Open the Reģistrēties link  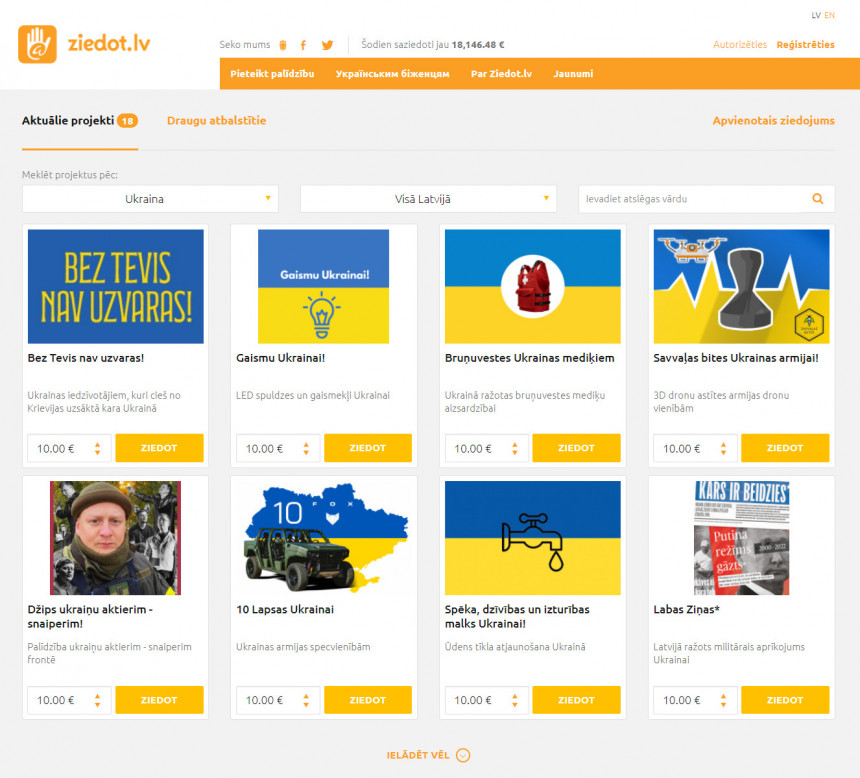805,45
